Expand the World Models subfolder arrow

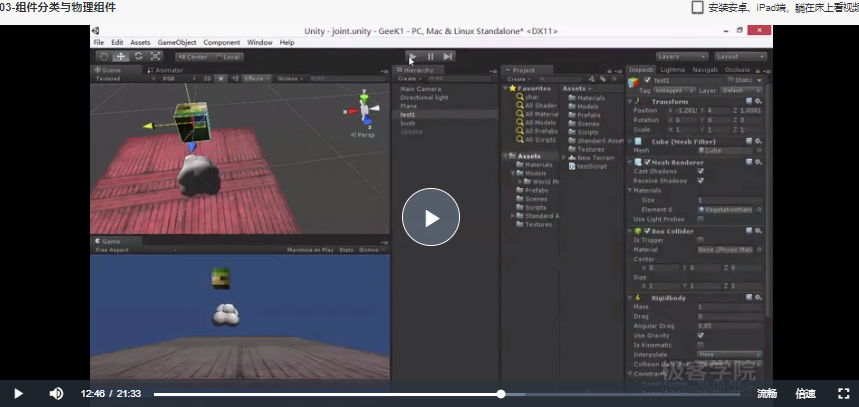521,182
